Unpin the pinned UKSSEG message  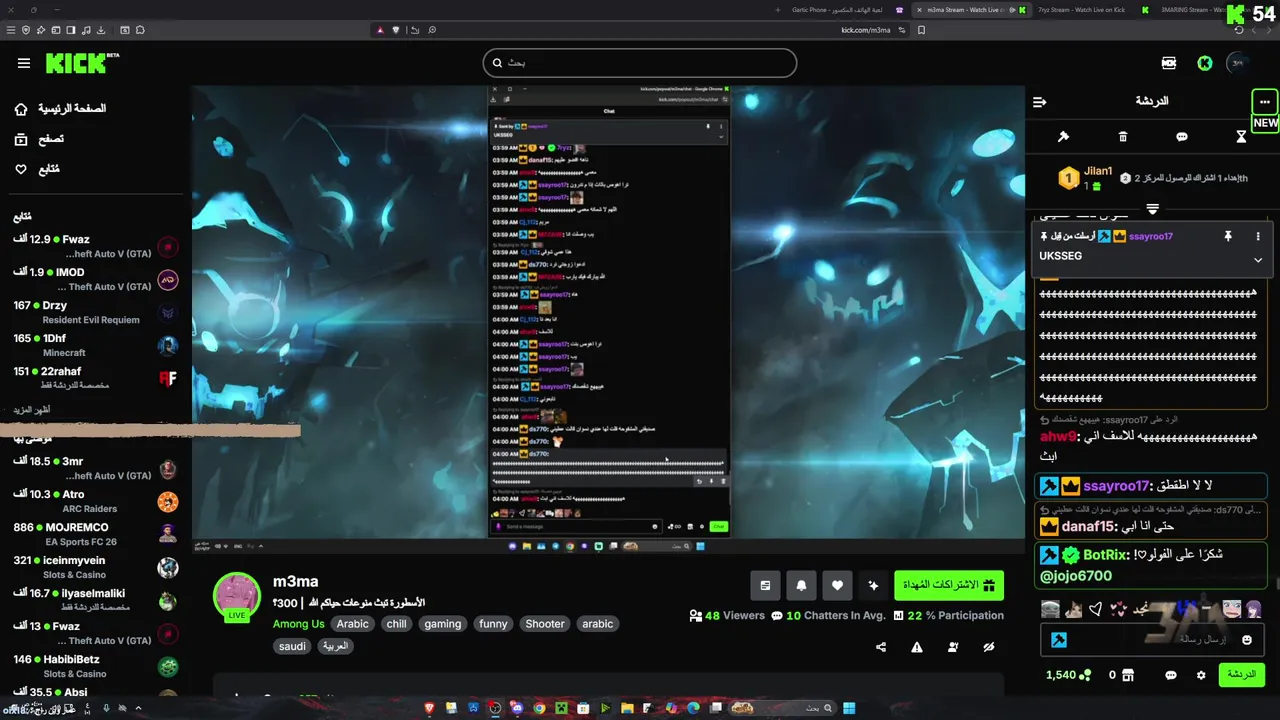[x=1228, y=236]
